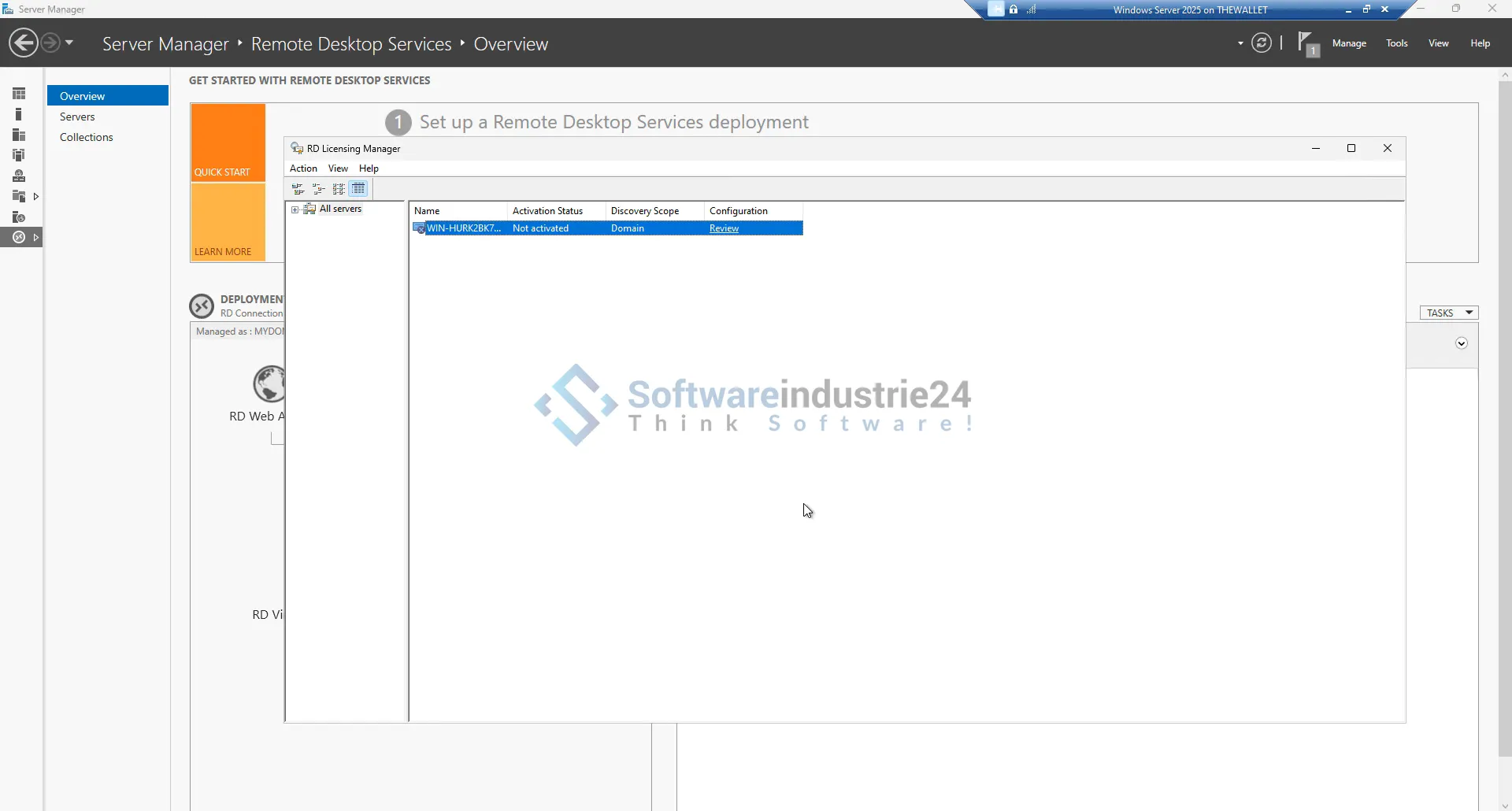This screenshot has height=811, width=1512.
Task: Click the Review configuration link
Action: pyautogui.click(x=724, y=228)
